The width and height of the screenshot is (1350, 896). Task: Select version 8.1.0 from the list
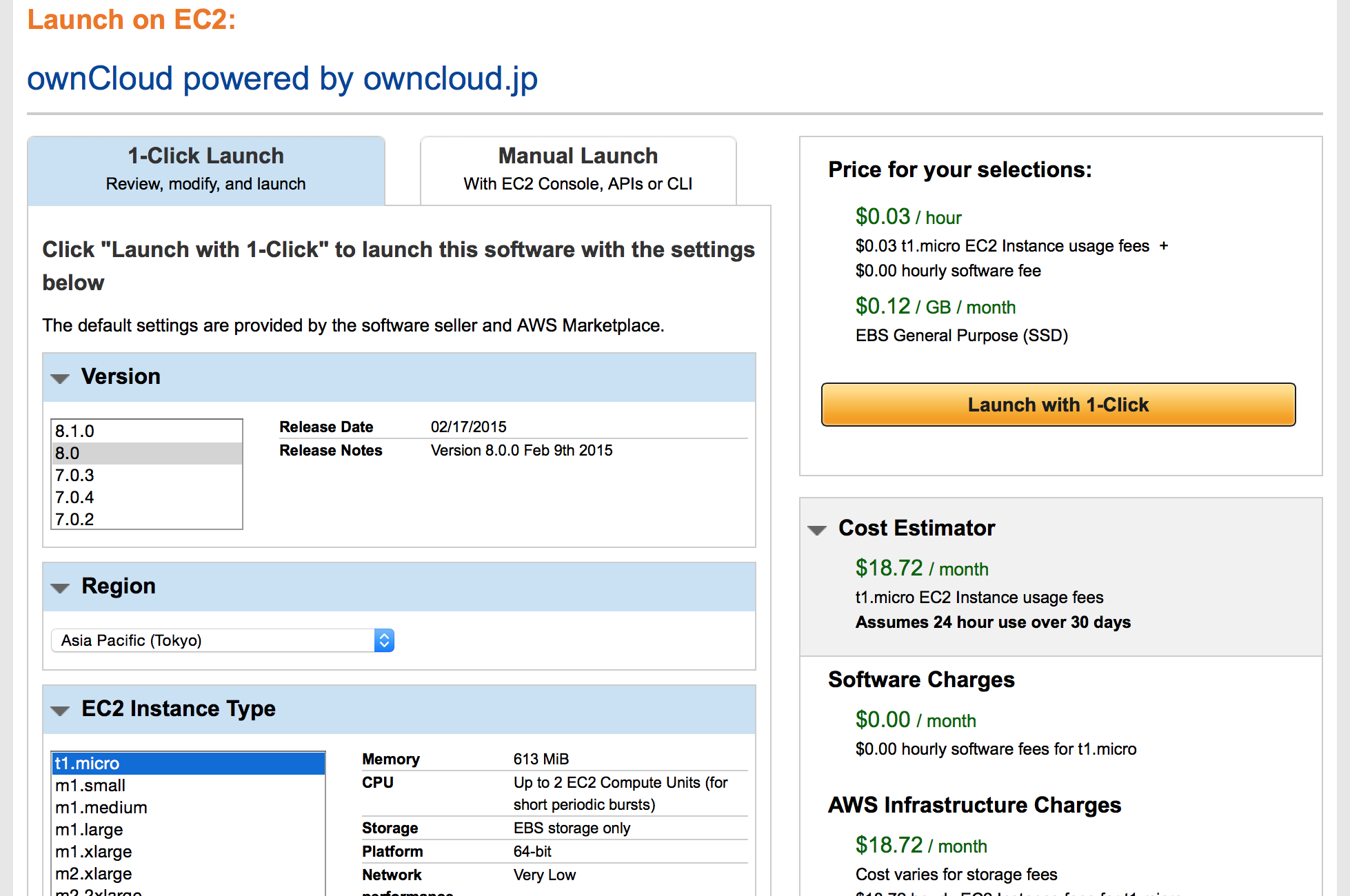[76, 431]
